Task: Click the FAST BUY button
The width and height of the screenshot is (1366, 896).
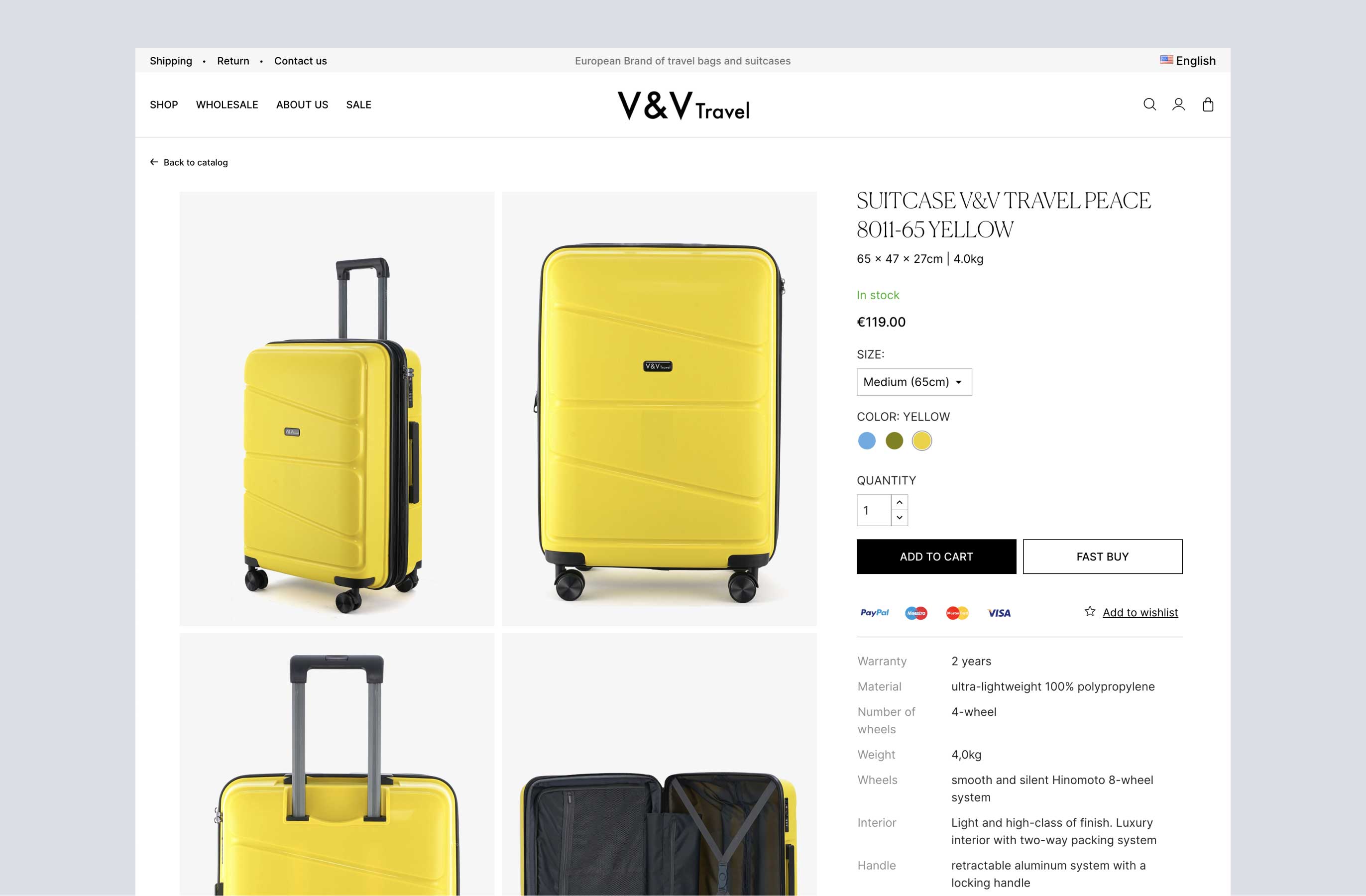Action: click(1102, 556)
